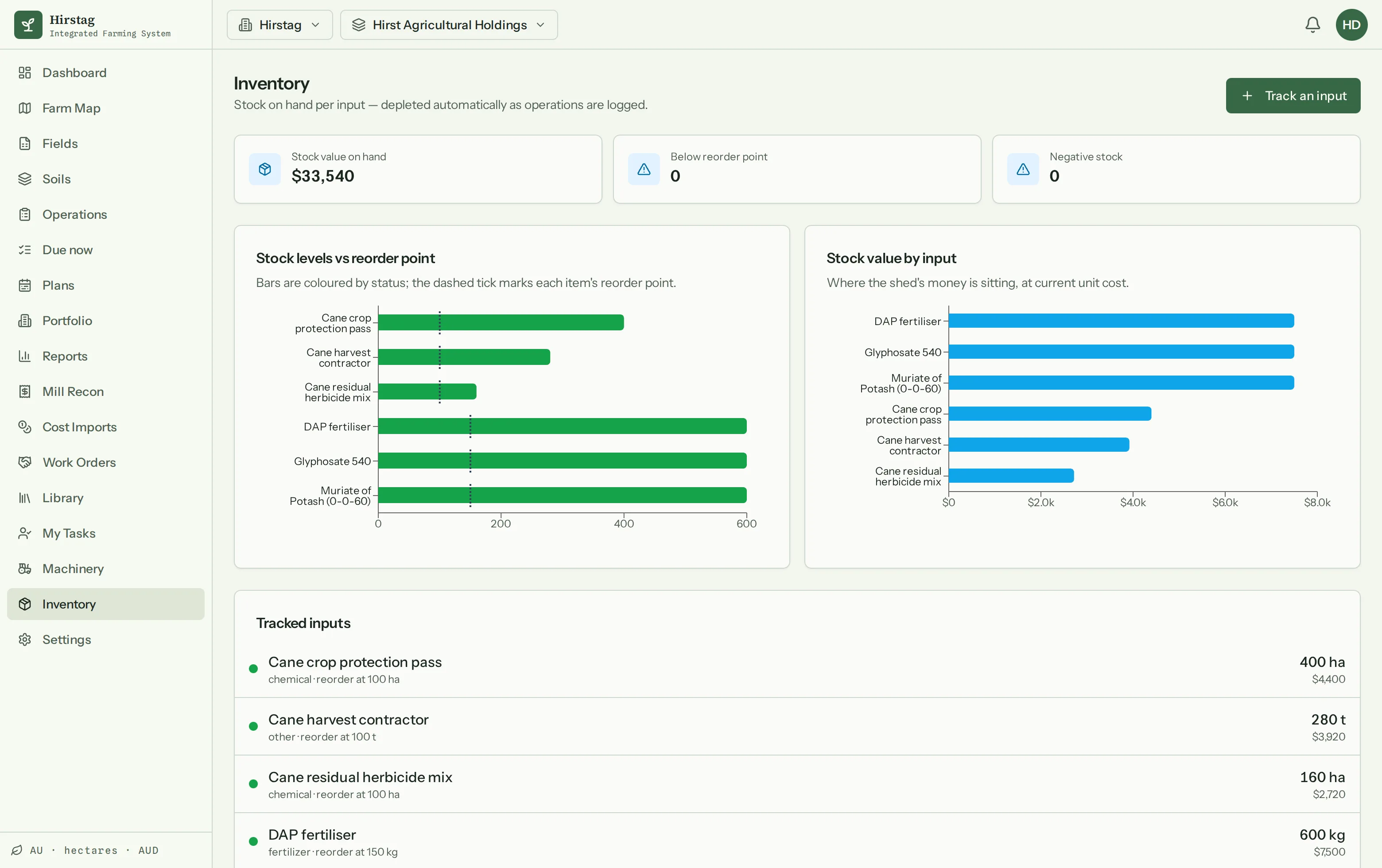Open notifications bell icon
1382x868 pixels.
pyautogui.click(x=1312, y=25)
